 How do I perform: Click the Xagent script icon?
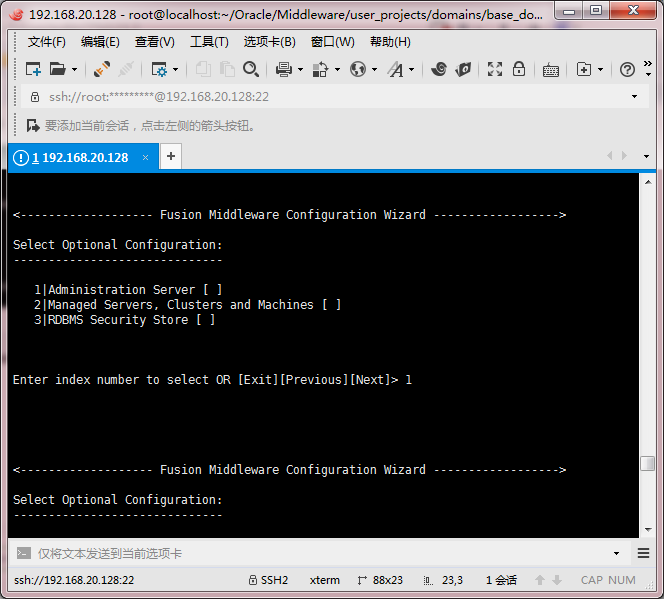(463, 69)
